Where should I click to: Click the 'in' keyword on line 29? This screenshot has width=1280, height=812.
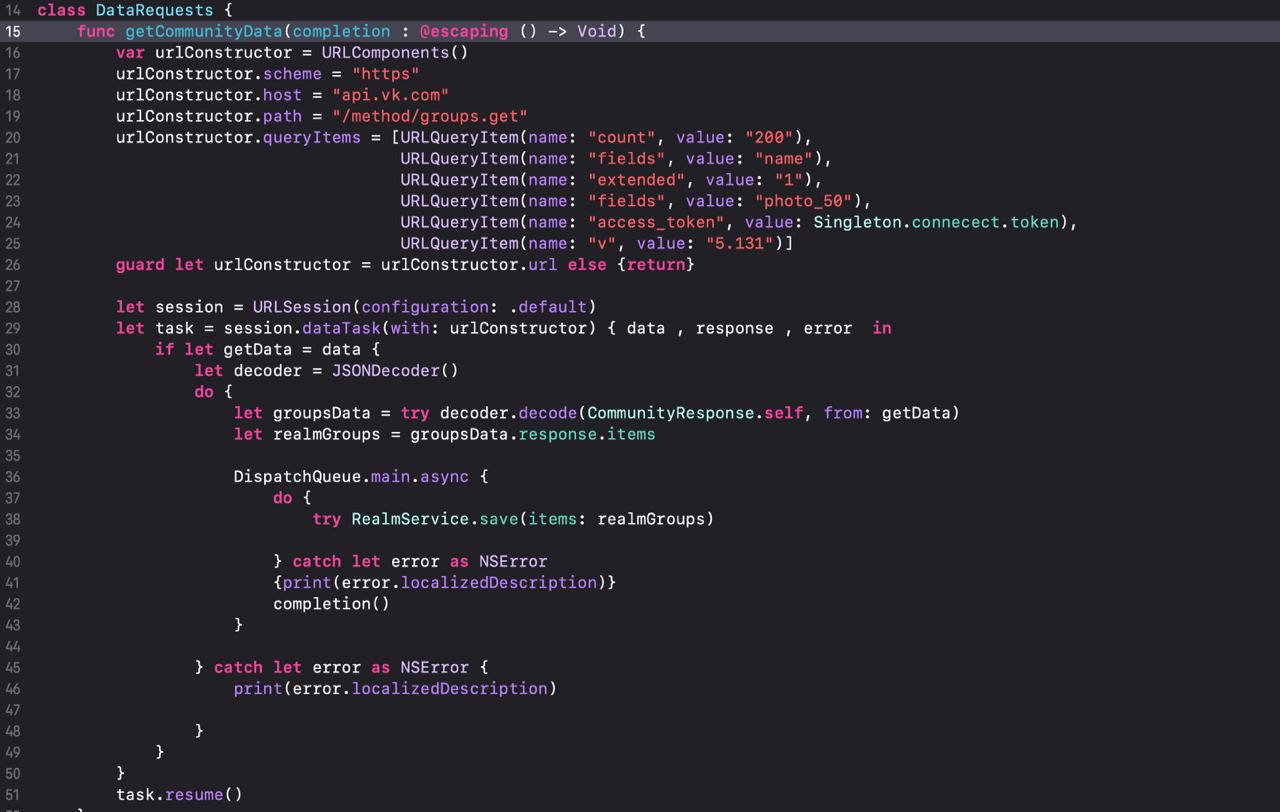[x=882, y=328]
